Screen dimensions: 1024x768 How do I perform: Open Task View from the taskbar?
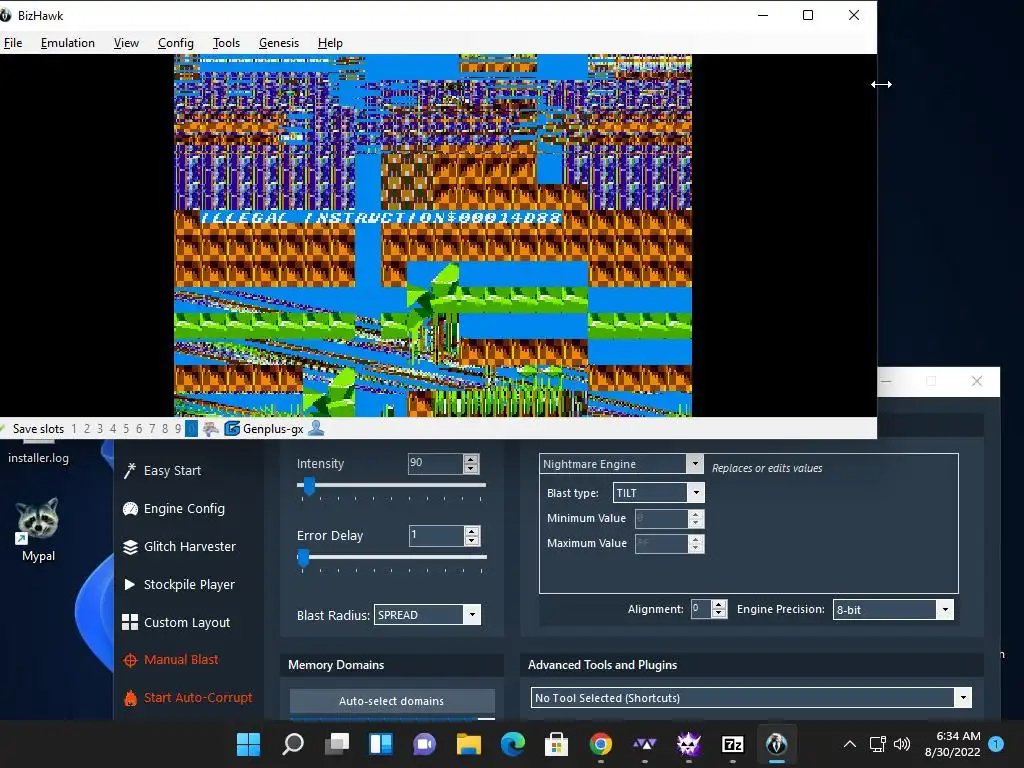point(337,744)
